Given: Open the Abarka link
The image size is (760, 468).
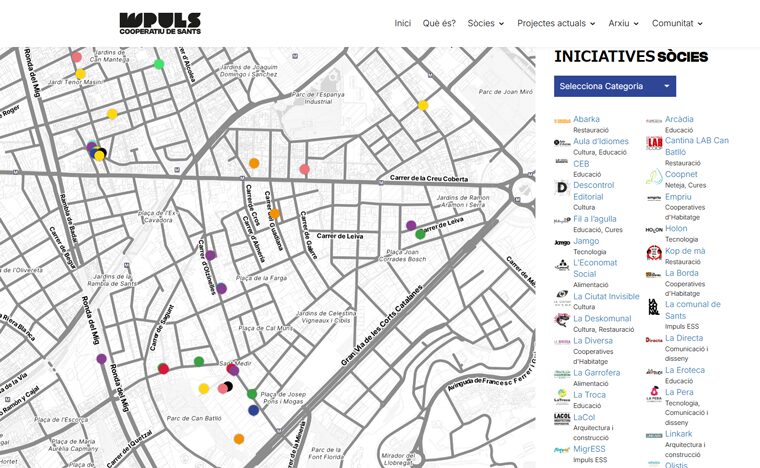Looking at the screenshot, I should click(x=586, y=119).
